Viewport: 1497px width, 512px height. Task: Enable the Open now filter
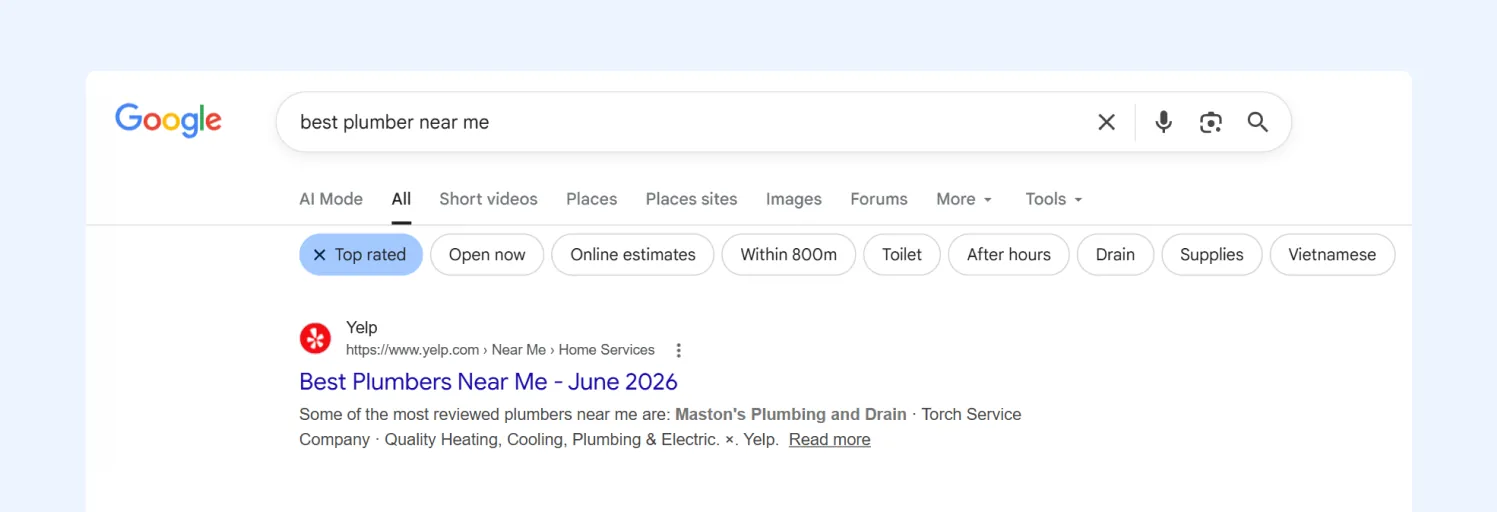[487, 255]
